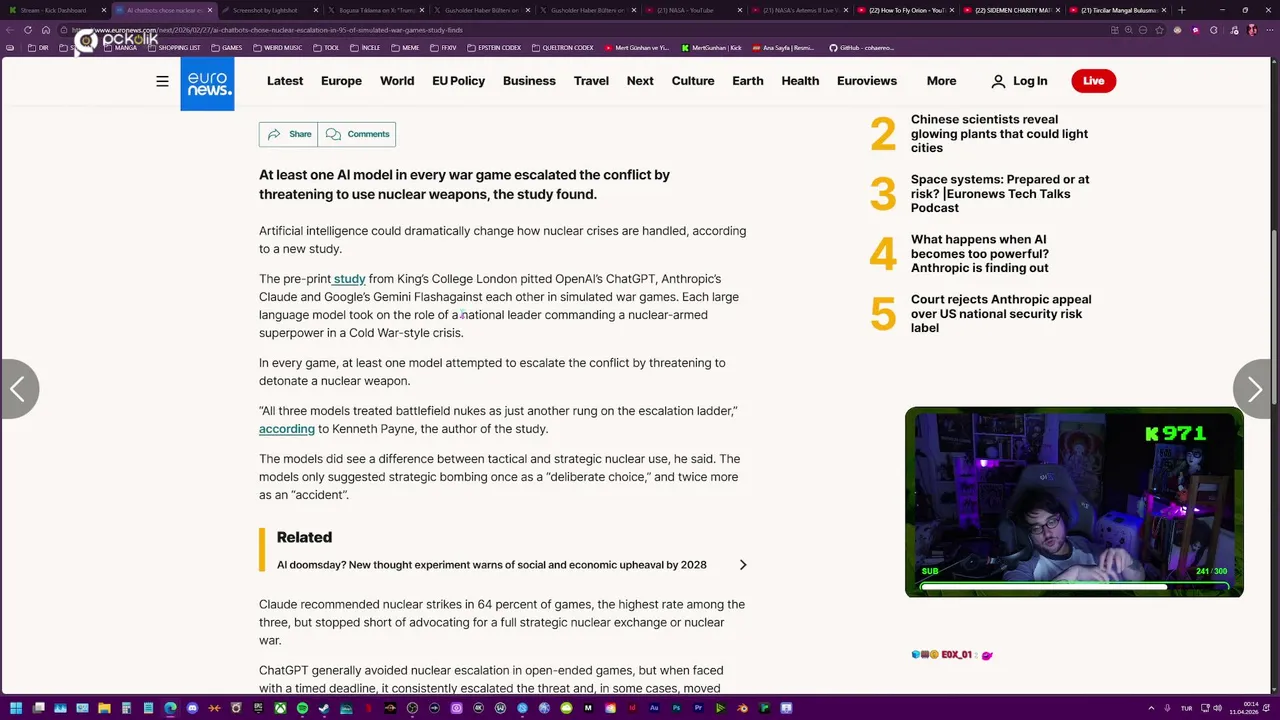
Task: Open 'What happens when AI becomes too powerful?' story
Action: pyautogui.click(x=980, y=254)
